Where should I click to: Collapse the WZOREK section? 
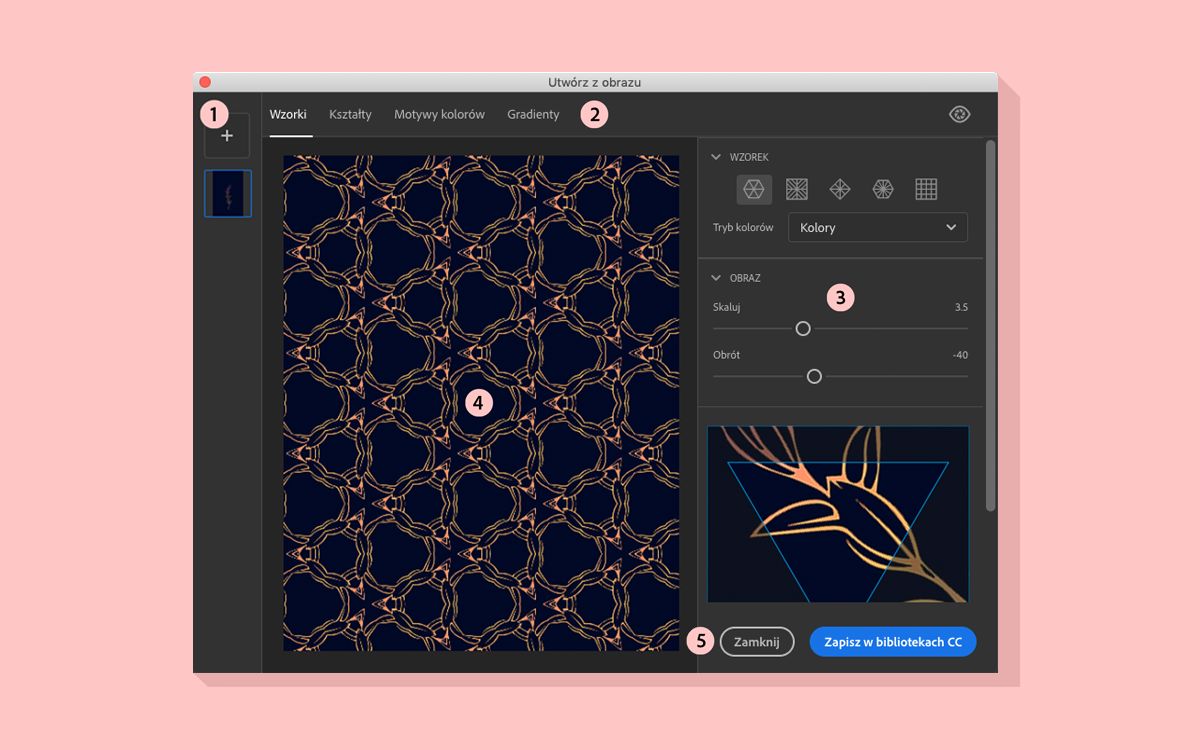click(715, 157)
